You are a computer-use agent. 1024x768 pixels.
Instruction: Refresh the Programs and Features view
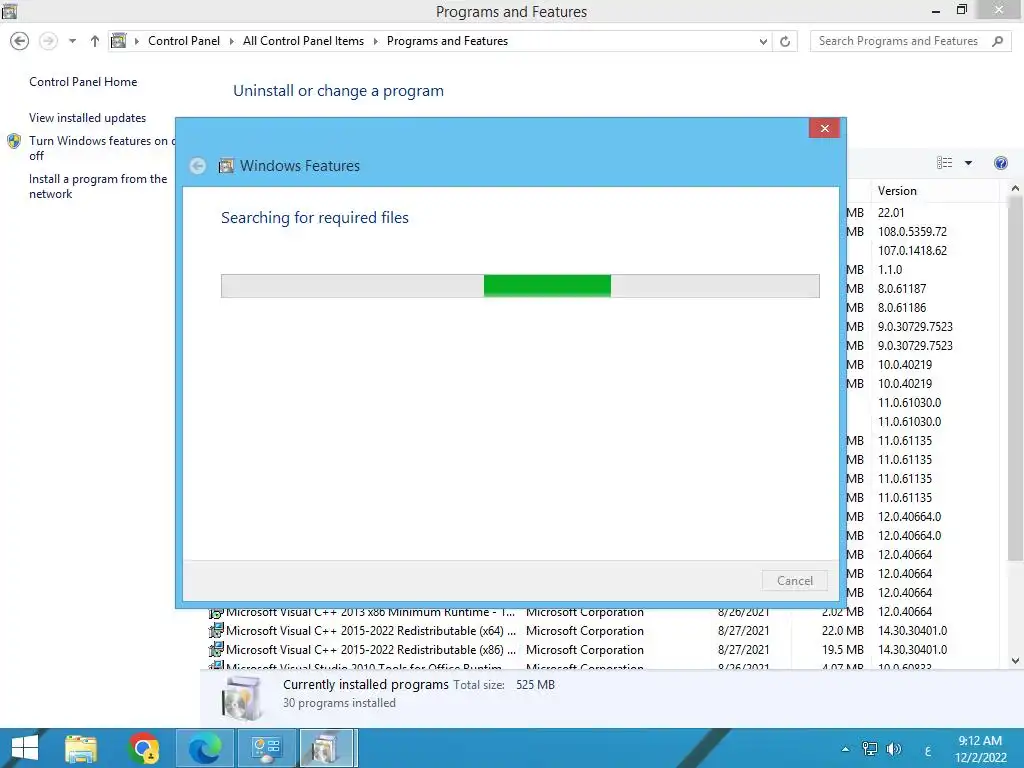pyautogui.click(x=785, y=41)
